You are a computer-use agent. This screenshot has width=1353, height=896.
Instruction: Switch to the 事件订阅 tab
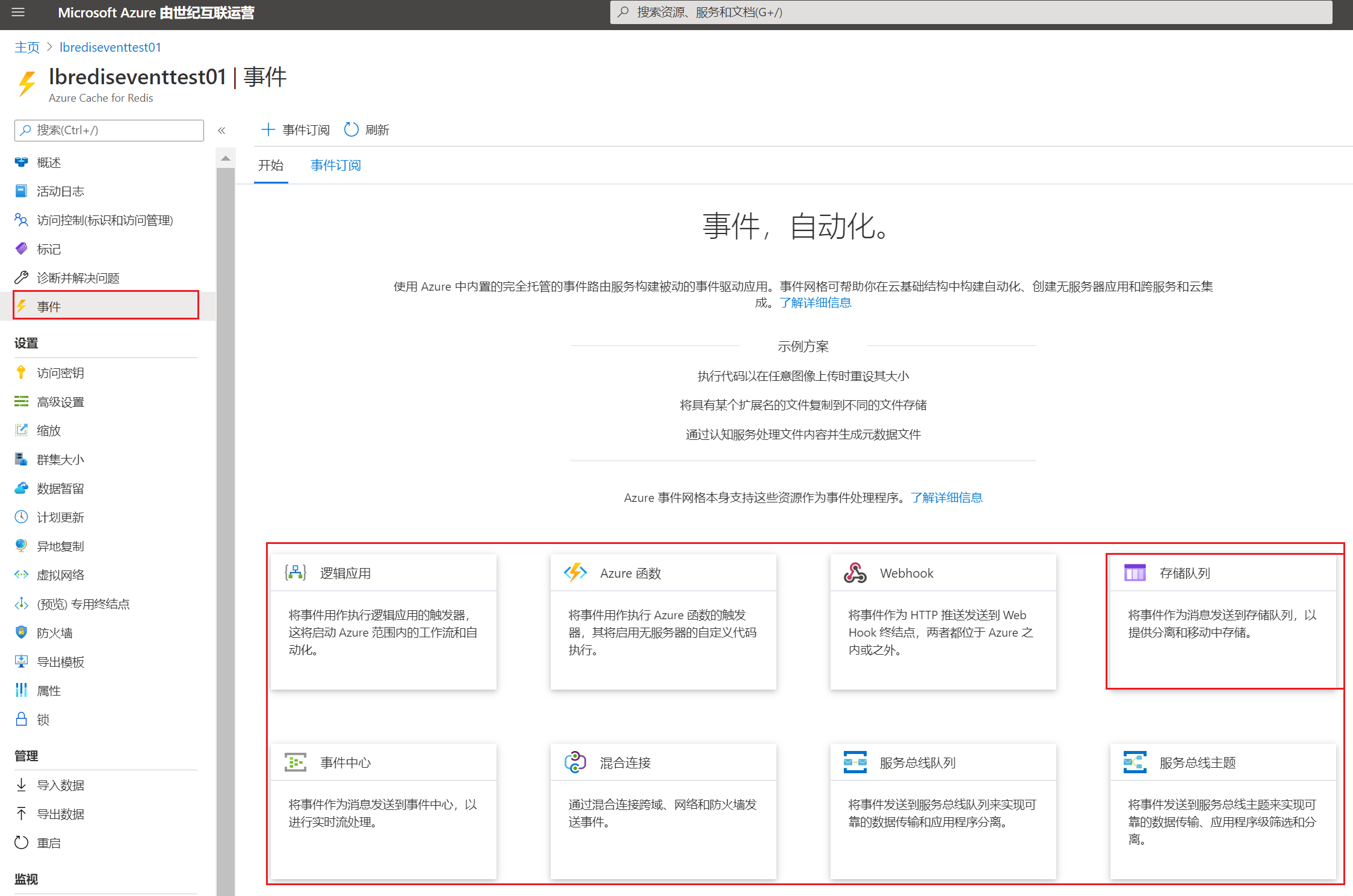point(335,165)
